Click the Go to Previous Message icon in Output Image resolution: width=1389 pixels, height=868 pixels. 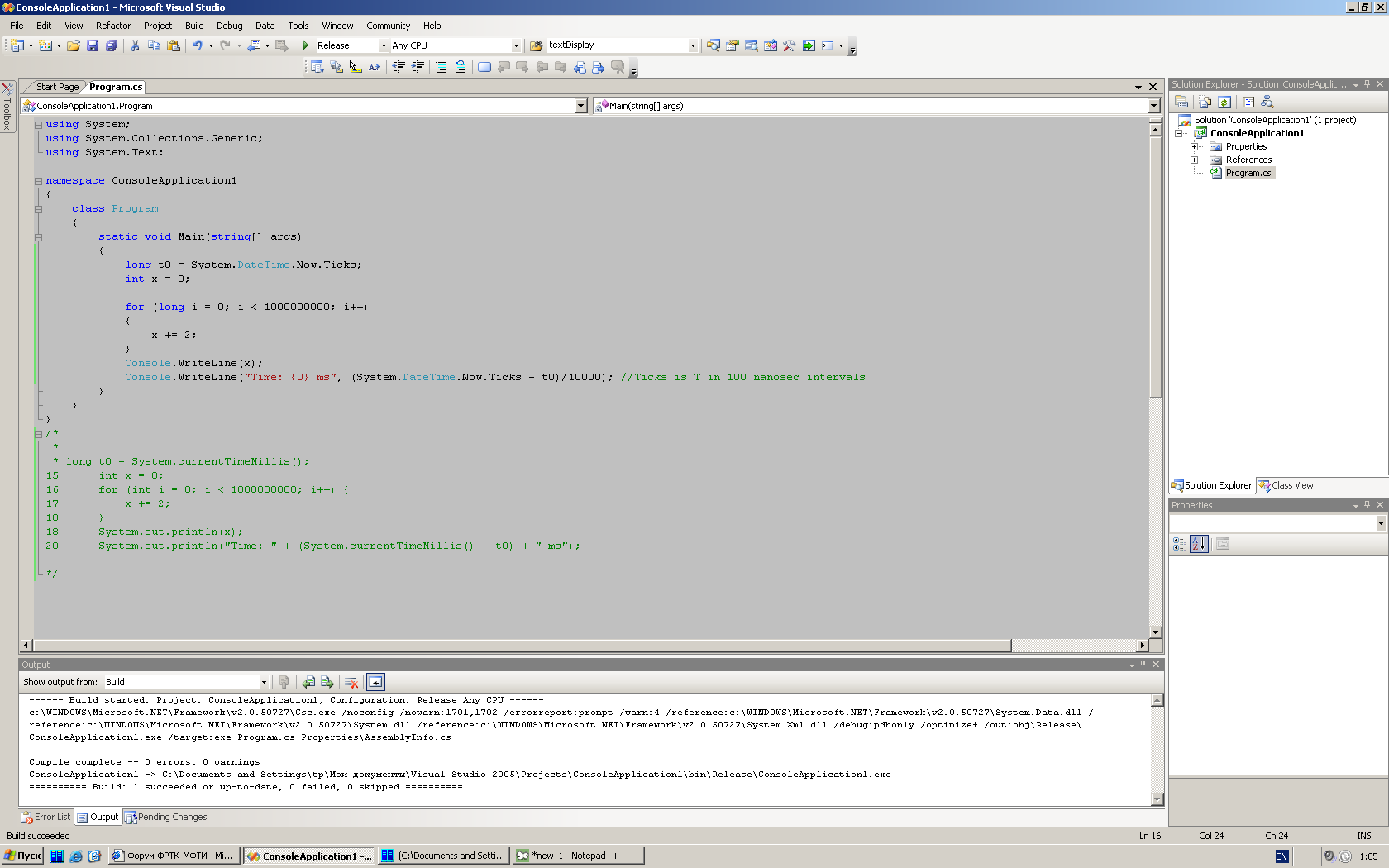pos(308,682)
